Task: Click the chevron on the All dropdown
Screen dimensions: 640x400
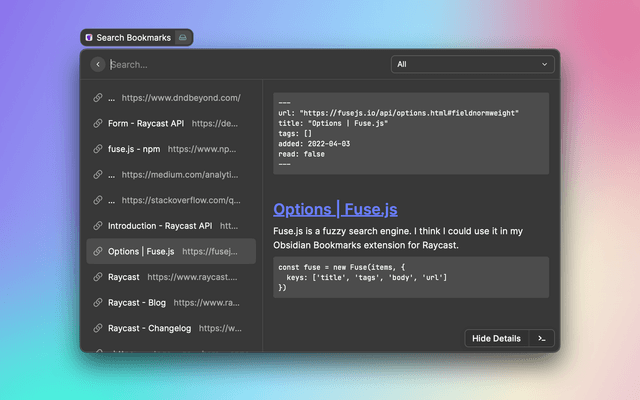Action: [545, 64]
